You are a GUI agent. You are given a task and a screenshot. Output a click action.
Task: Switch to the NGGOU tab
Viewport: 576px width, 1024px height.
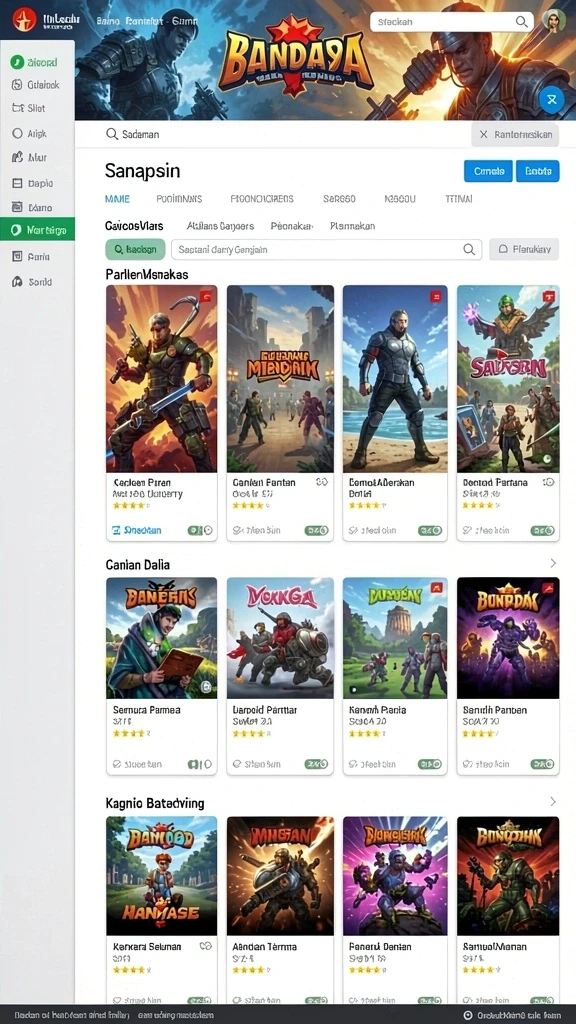tap(400, 199)
